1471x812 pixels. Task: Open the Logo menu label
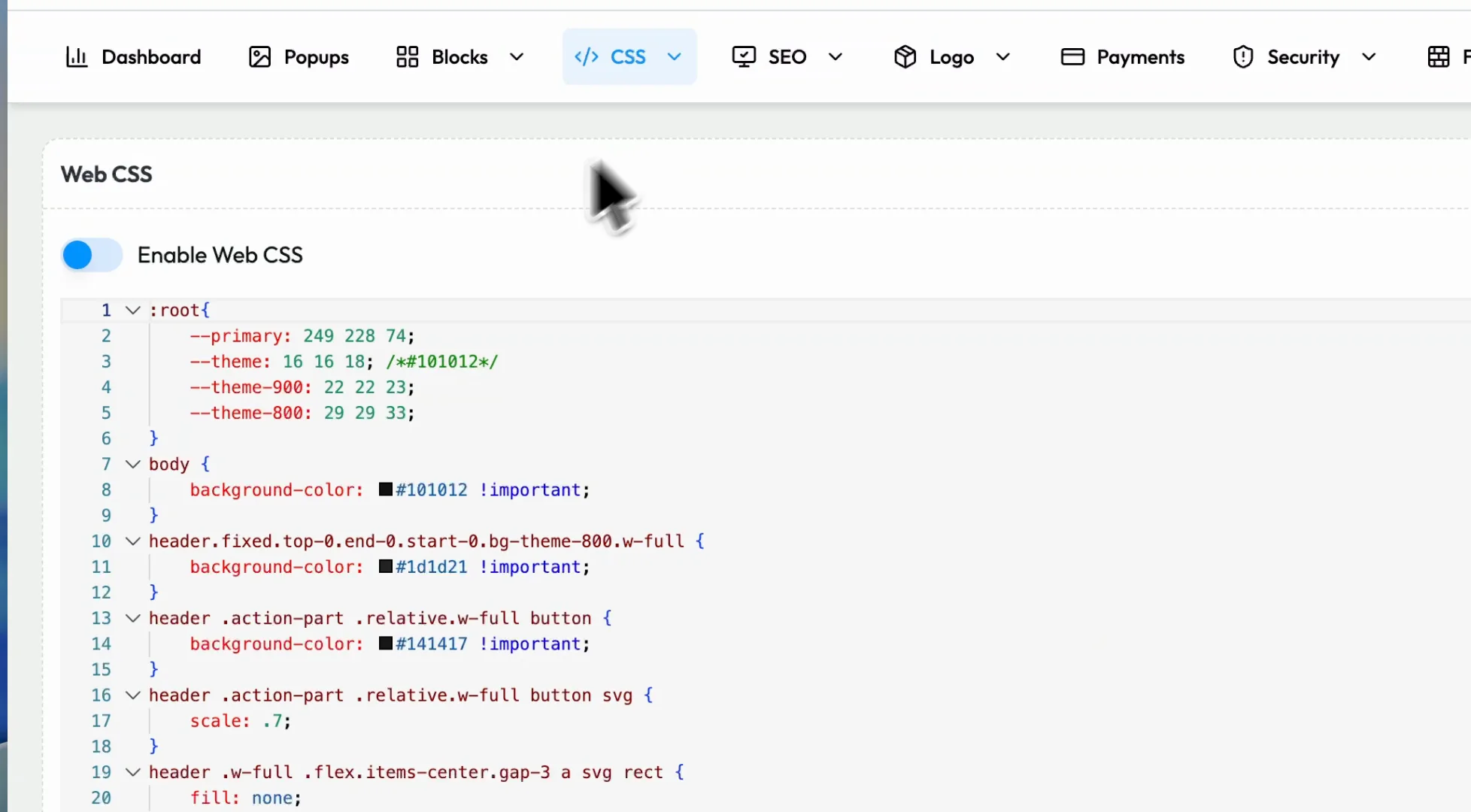pyautogui.click(x=951, y=58)
